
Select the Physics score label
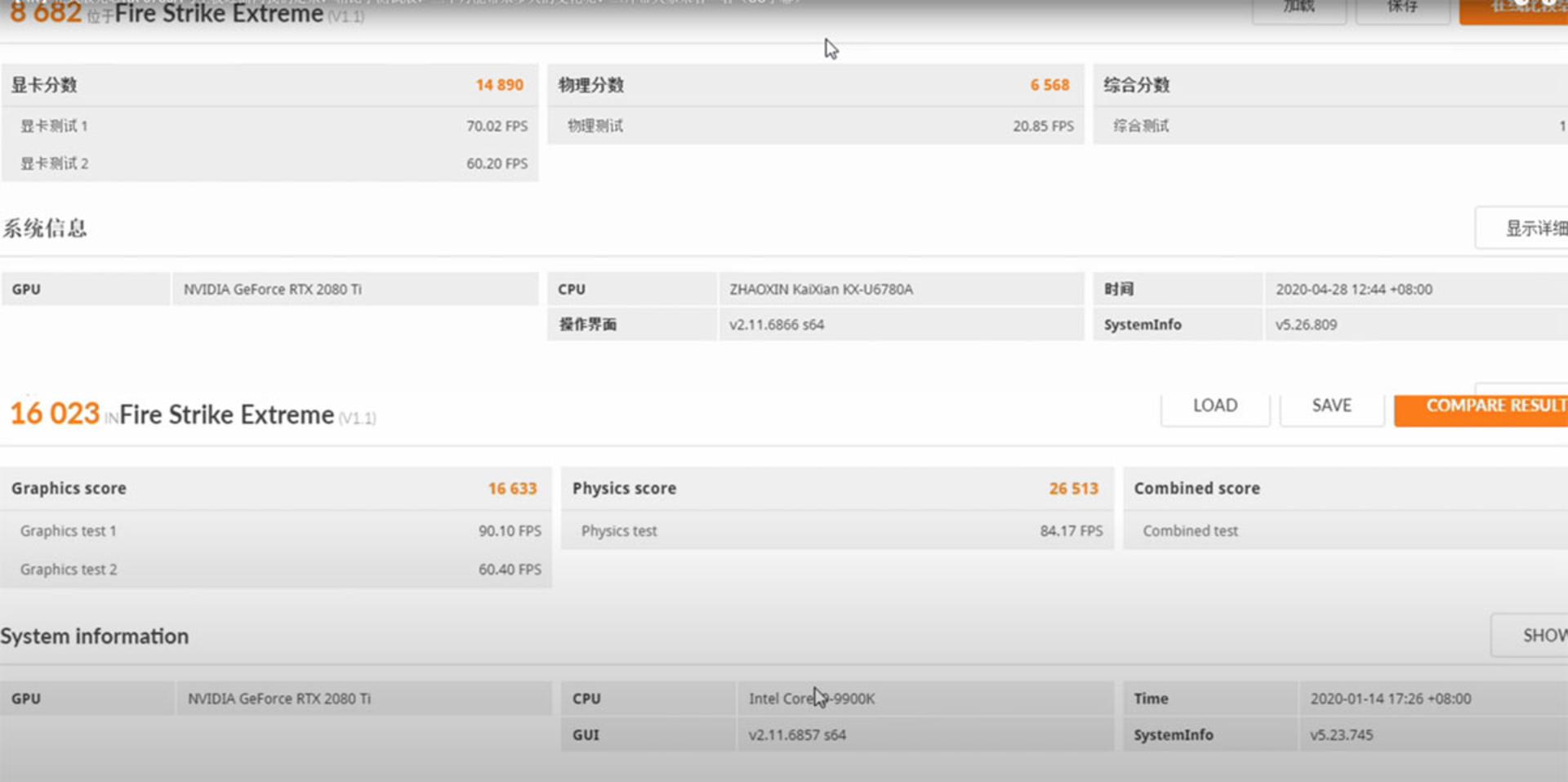tap(624, 489)
